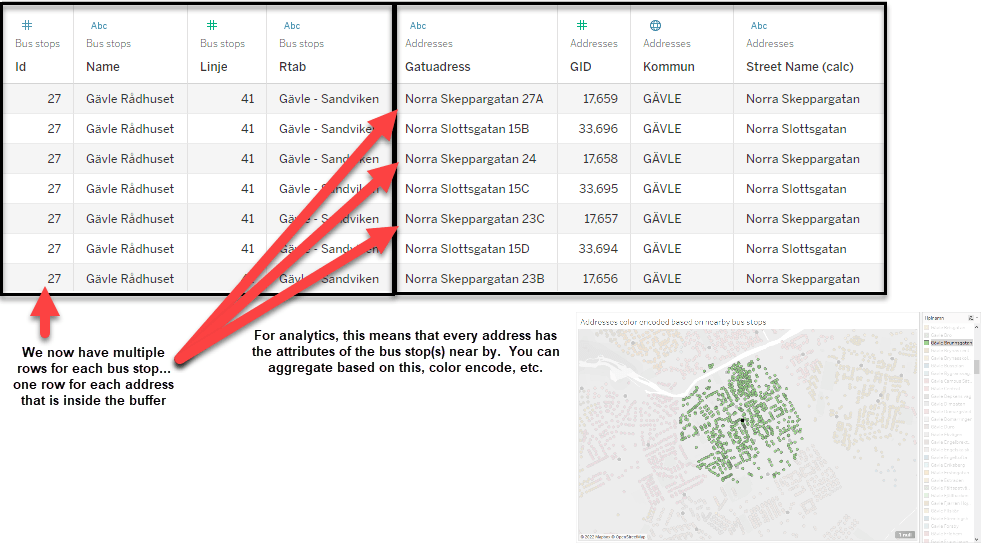Click cell Norra Skeppargatan 23B
Image resolution: width=981 pixels, height=543 pixels.
point(475,279)
